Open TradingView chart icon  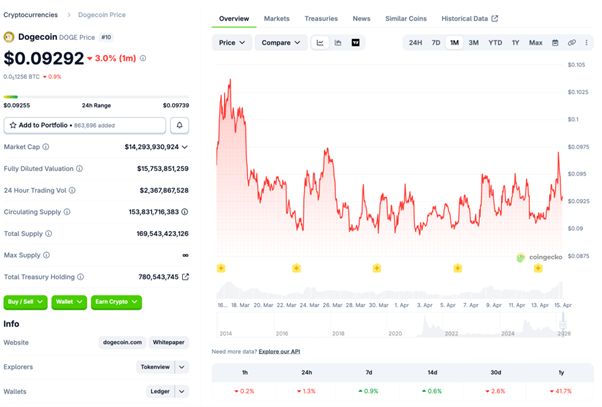click(356, 43)
